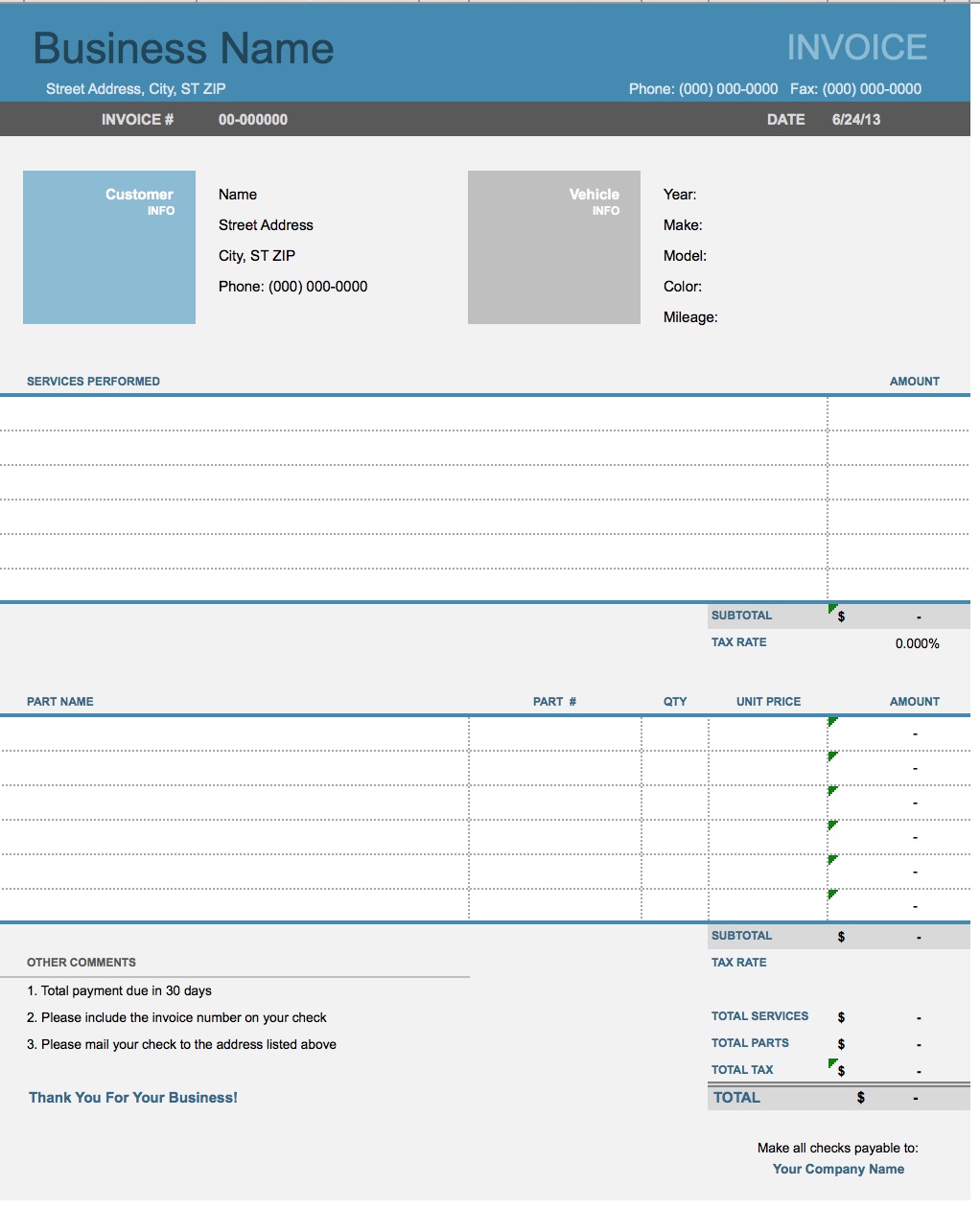Click the grand TOTAL label
This screenshot has width=980, height=1210.
point(736,1098)
